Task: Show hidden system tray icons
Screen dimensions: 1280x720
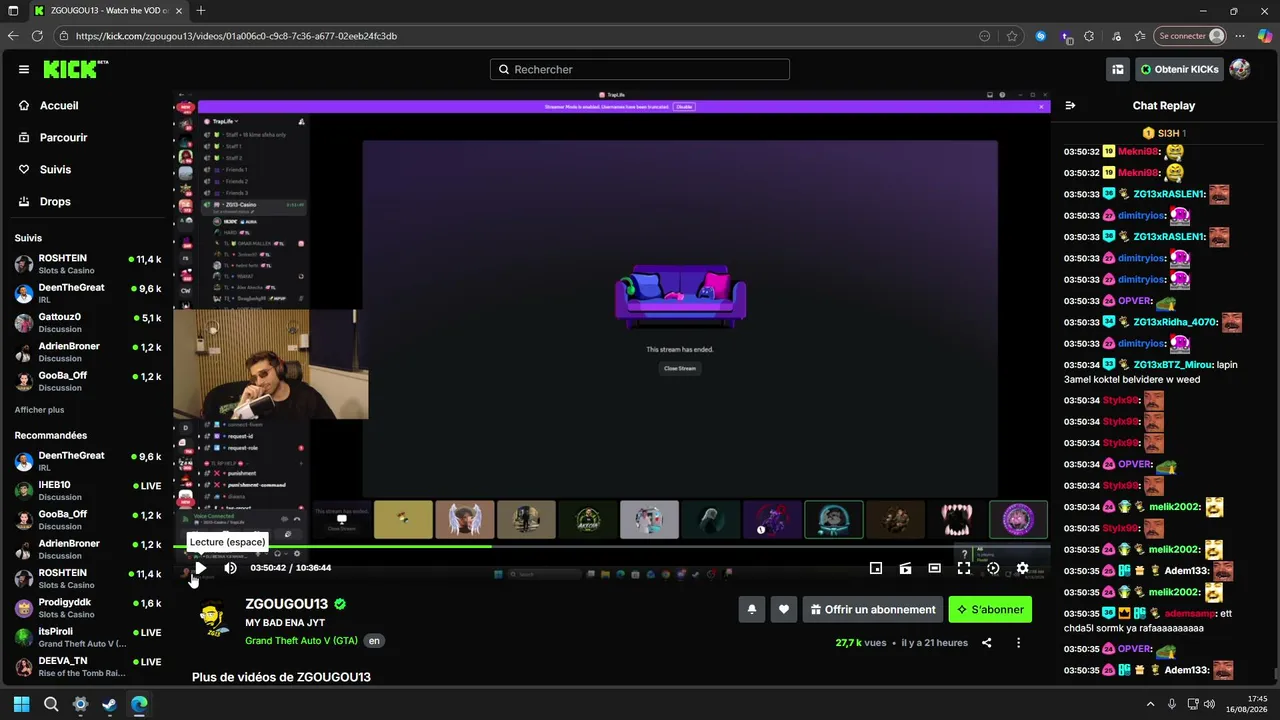Action: tap(1150, 704)
